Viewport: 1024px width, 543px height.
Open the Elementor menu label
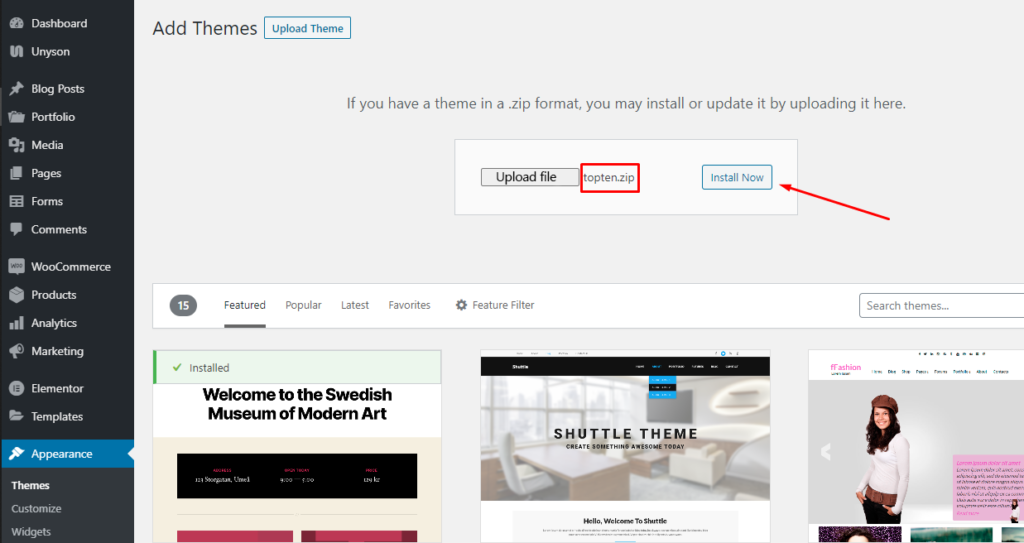tap(57, 388)
